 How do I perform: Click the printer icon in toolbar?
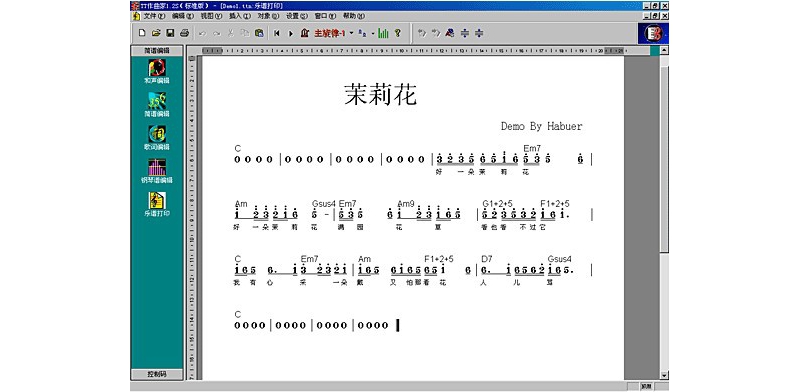185,33
